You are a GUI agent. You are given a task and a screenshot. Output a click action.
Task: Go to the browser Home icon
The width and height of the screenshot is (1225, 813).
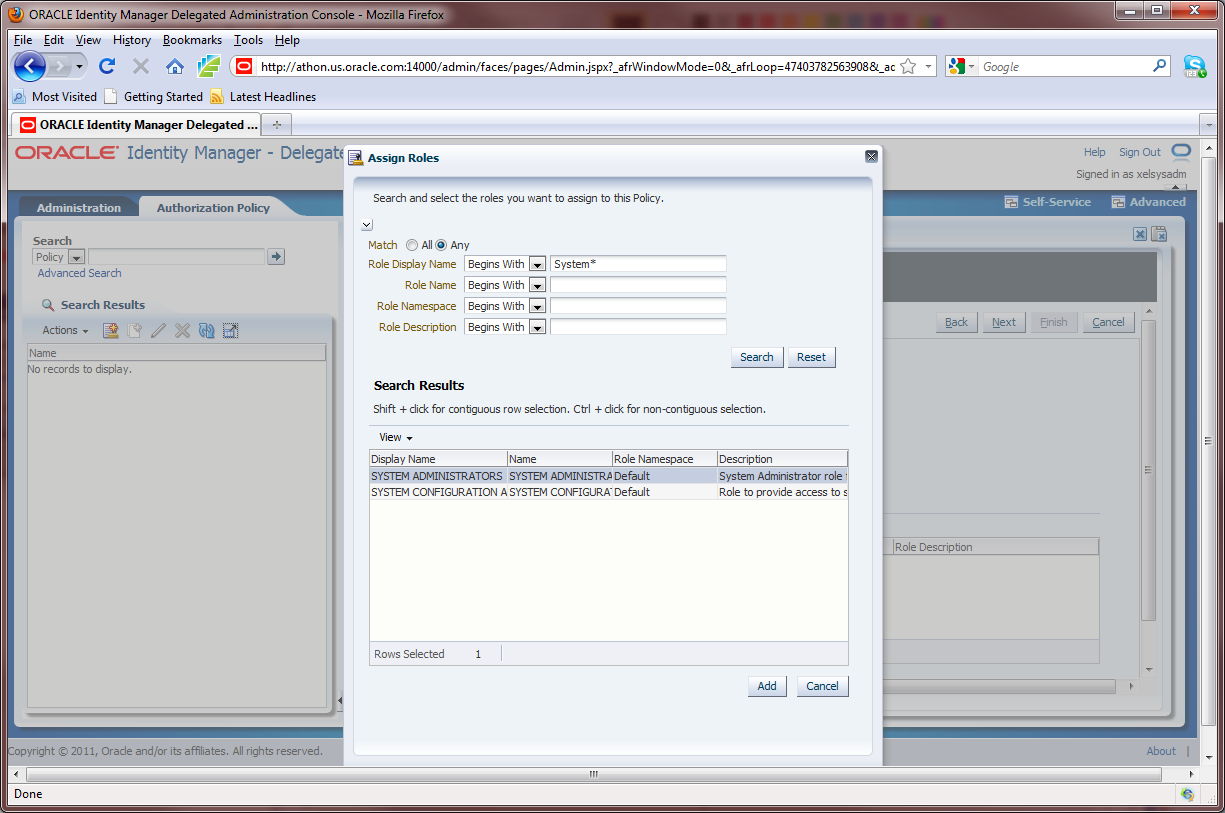coord(175,67)
